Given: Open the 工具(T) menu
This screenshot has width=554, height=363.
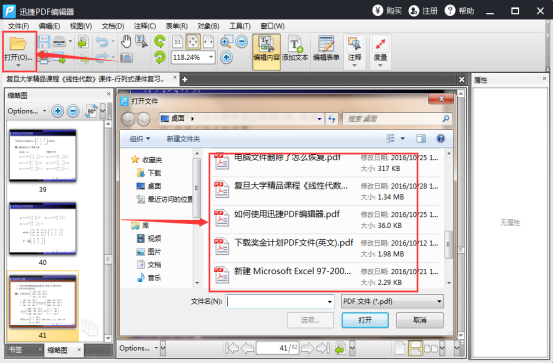Looking at the screenshot, I should click(240, 26).
